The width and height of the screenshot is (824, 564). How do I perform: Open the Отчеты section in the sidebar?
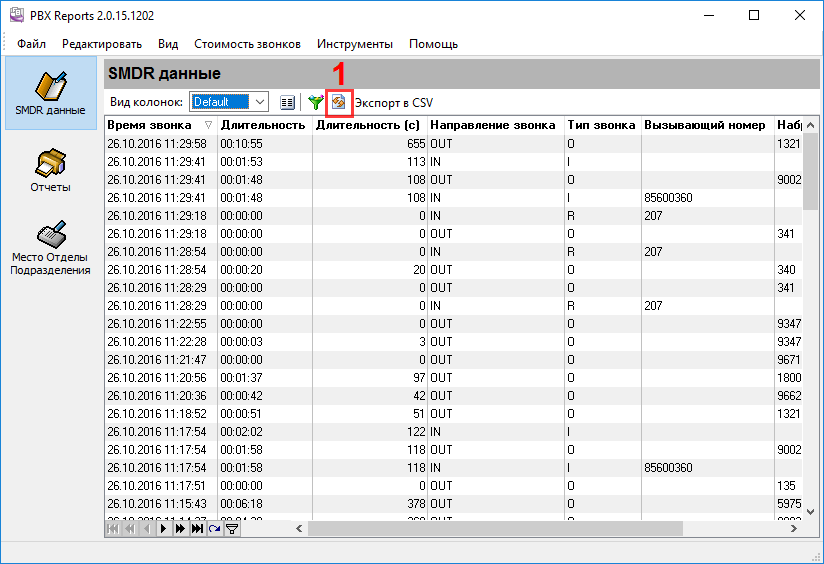click(x=50, y=171)
